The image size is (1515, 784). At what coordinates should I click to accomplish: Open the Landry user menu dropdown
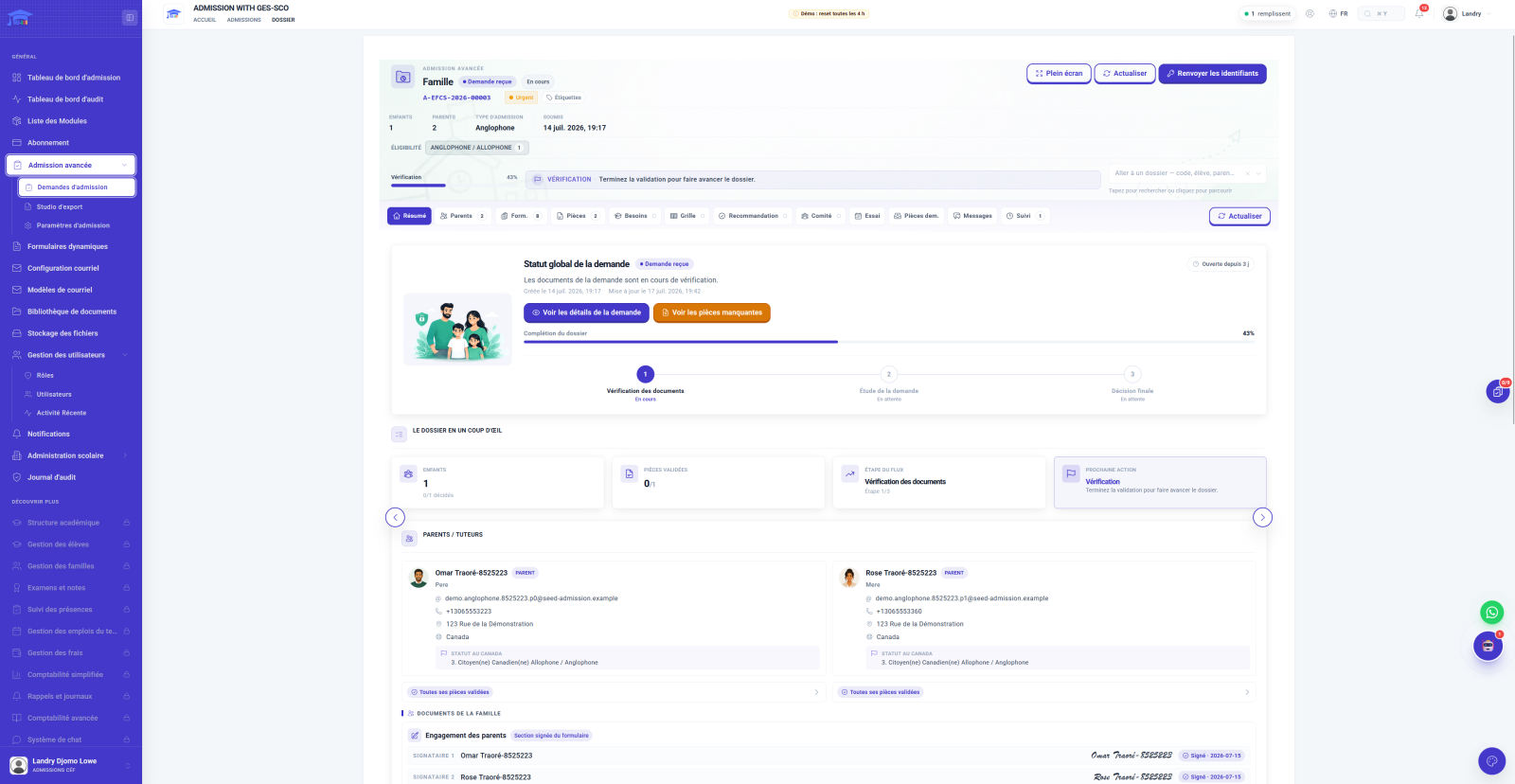pos(1467,13)
